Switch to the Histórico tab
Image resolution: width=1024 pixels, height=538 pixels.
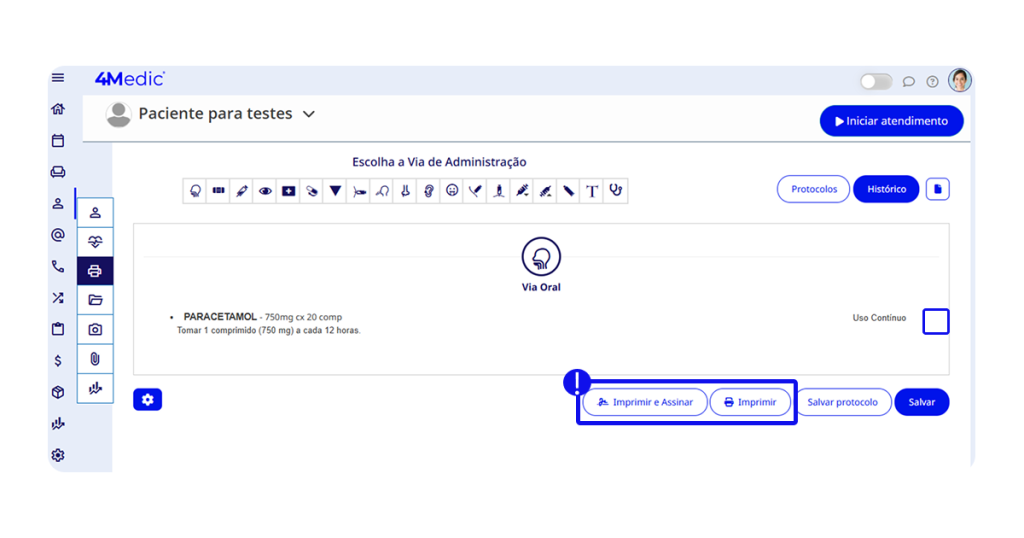point(886,189)
